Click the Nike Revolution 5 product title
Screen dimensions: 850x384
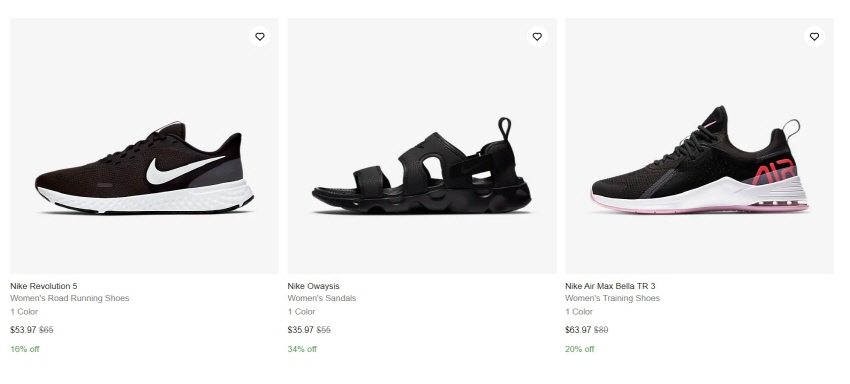(44, 286)
